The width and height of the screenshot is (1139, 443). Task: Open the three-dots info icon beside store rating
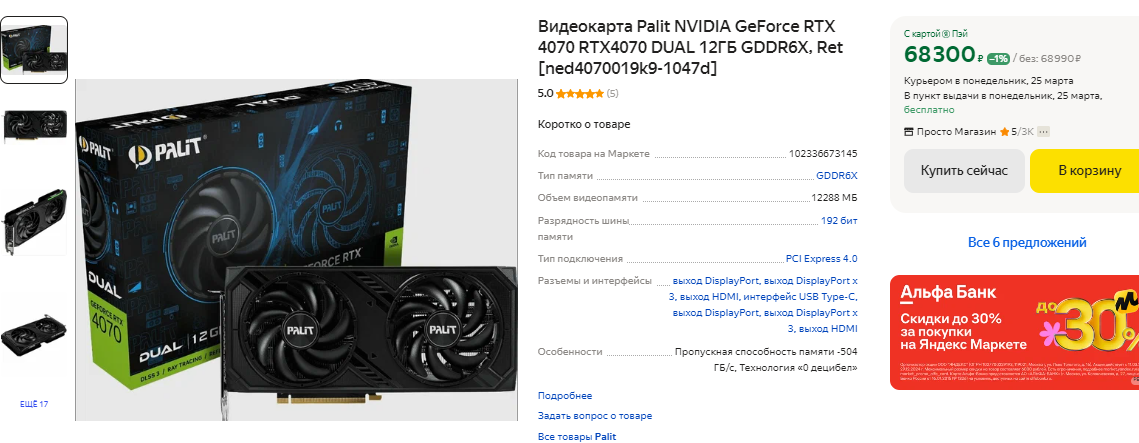pyautogui.click(x=1044, y=131)
